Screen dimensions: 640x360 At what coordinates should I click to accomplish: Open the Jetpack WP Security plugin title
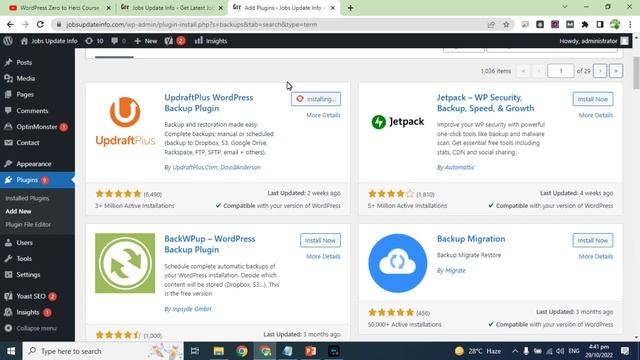pyautogui.click(x=485, y=103)
